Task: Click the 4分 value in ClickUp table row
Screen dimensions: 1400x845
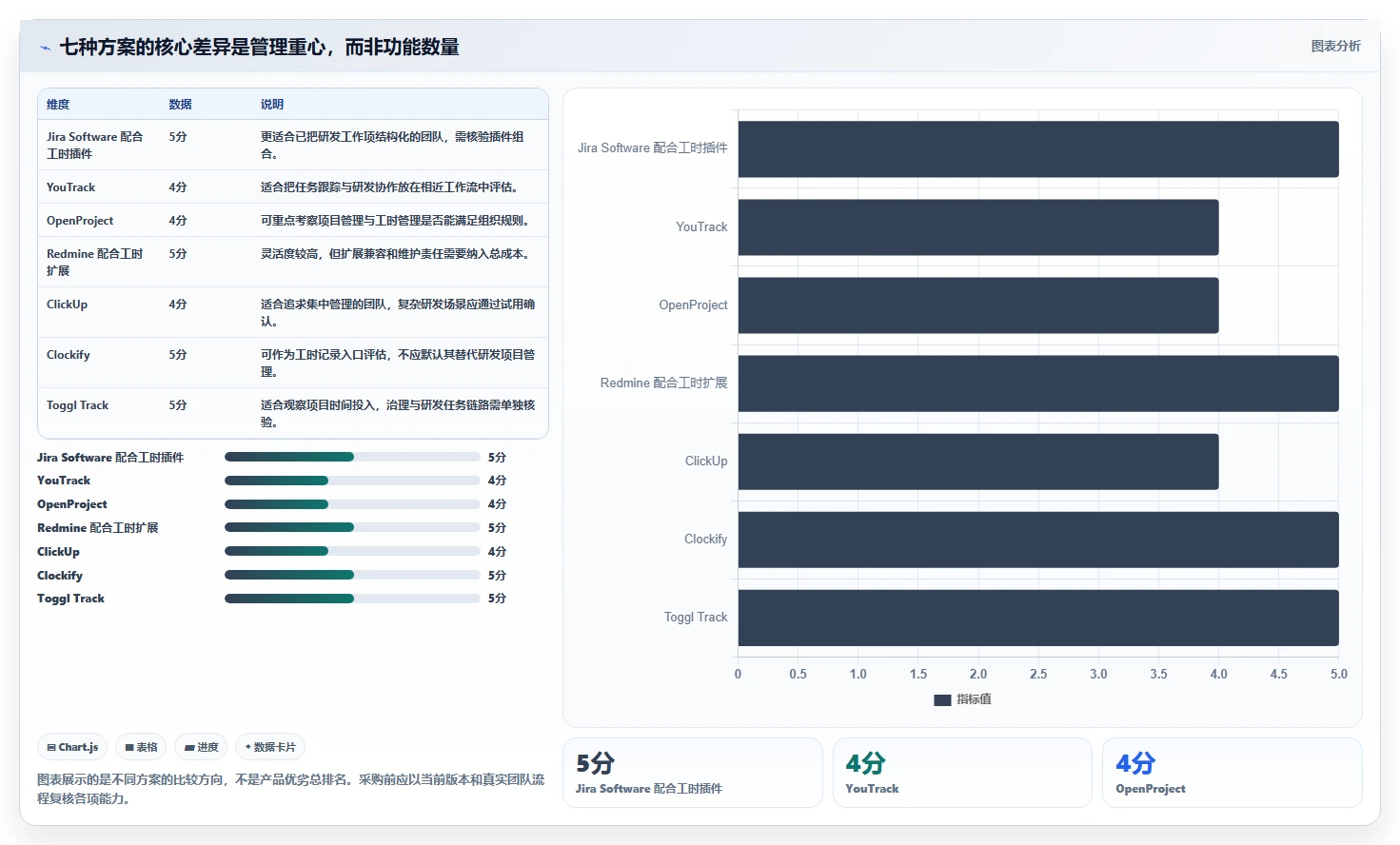Action: pos(178,305)
